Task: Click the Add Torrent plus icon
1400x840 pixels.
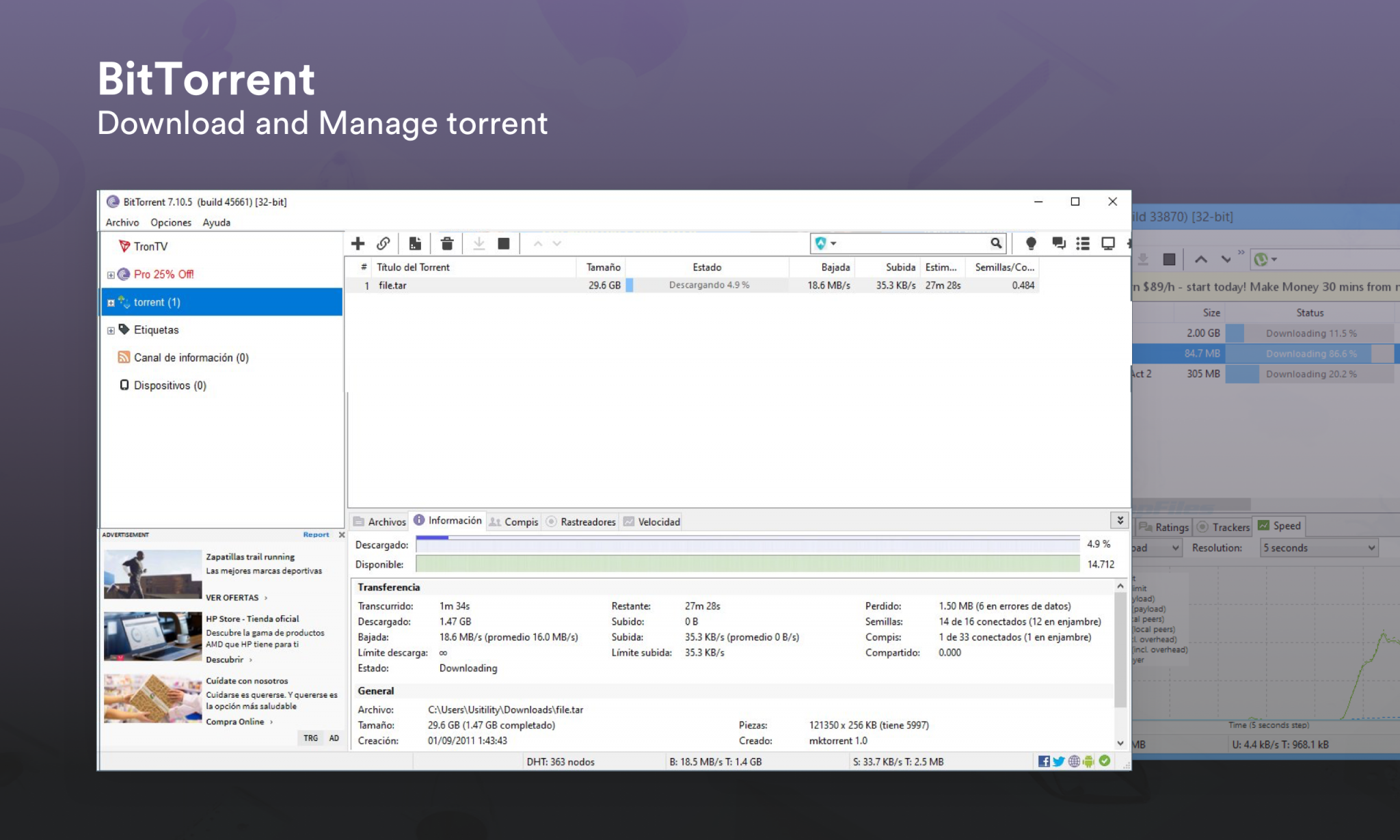Action: click(x=358, y=243)
